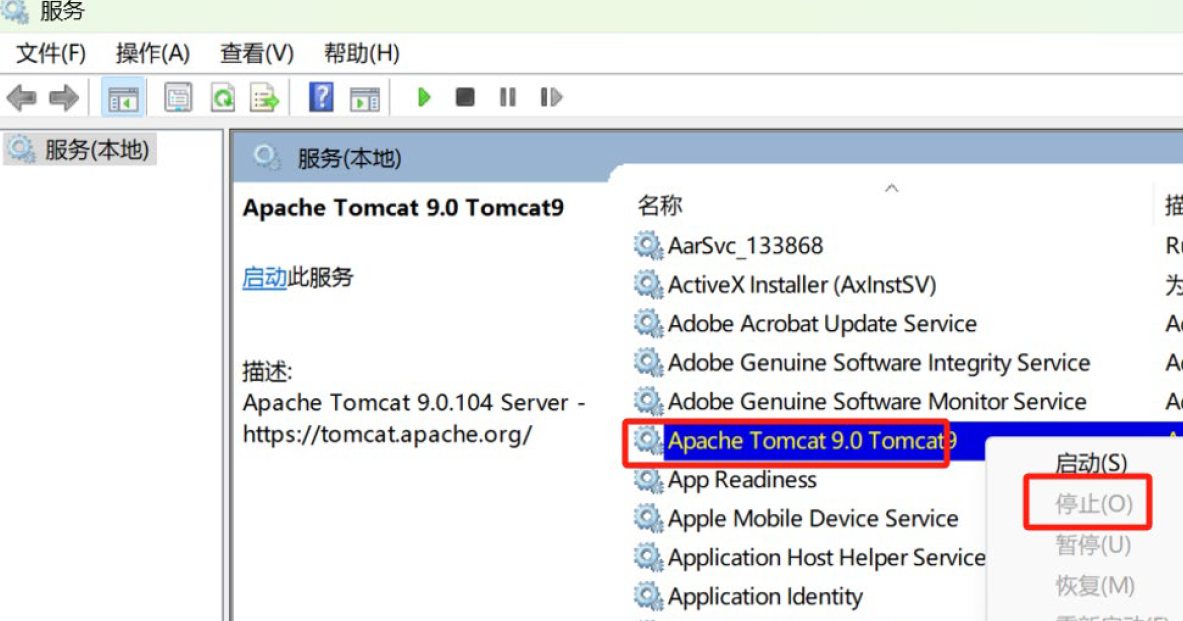This screenshot has height=621, width=1183.
Task: Open the 操作(A) menu
Action: tap(152, 54)
